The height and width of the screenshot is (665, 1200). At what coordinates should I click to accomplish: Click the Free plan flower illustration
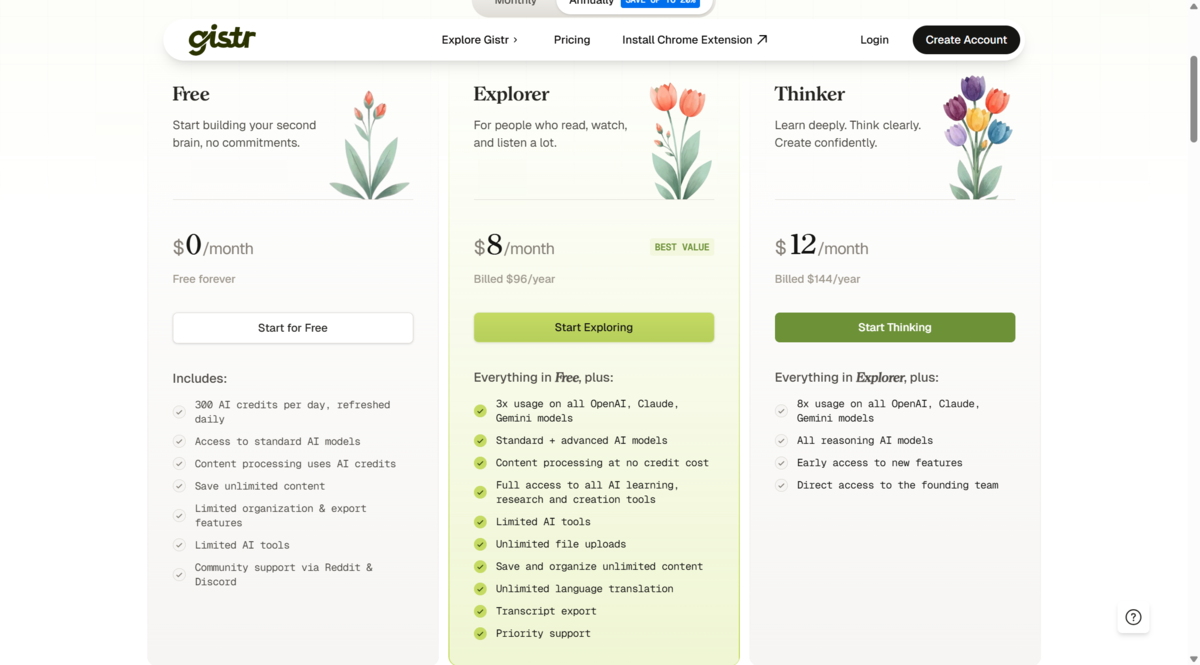pyautogui.click(x=370, y=144)
